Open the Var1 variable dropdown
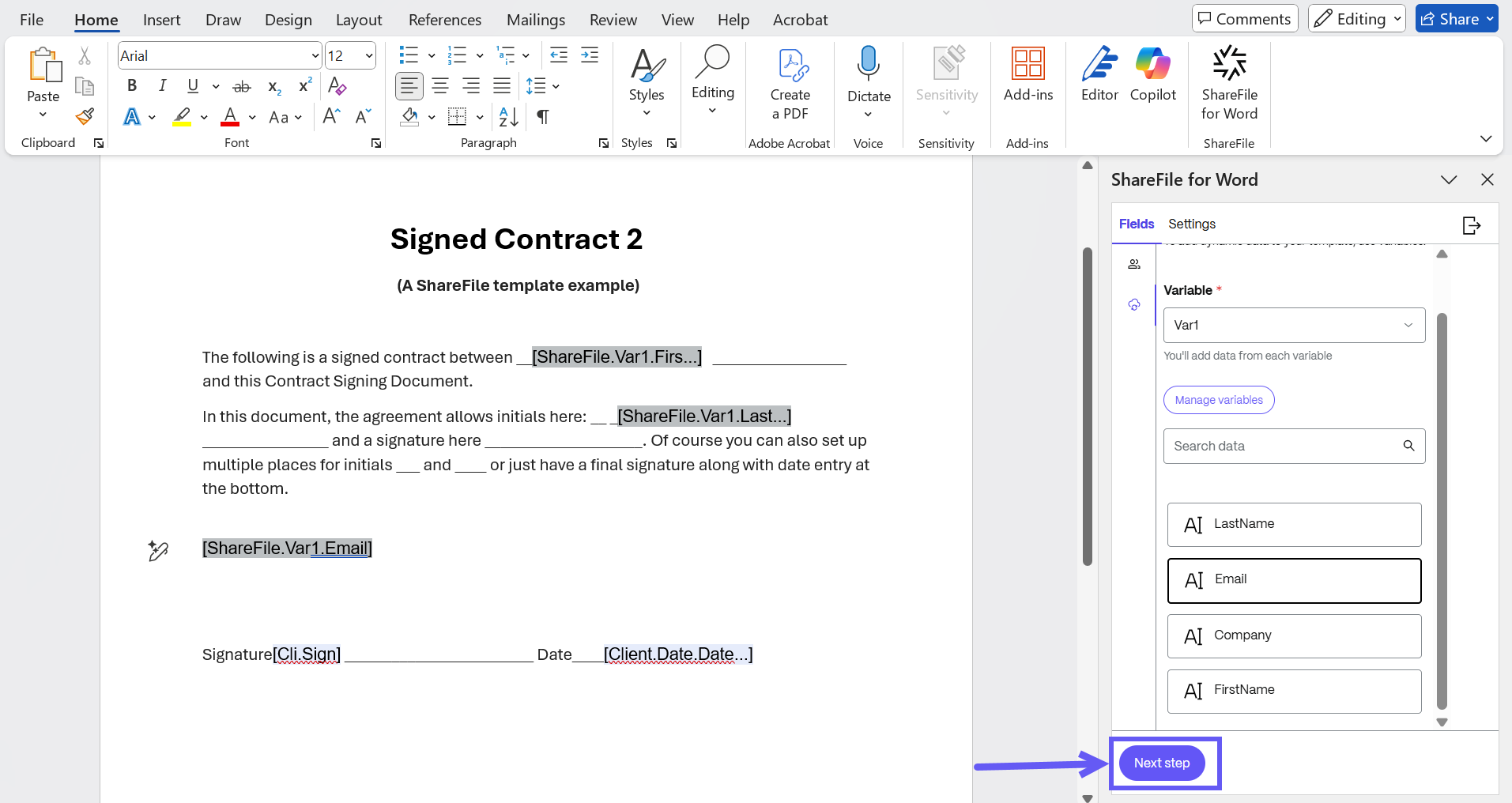Image resolution: width=1512 pixels, height=803 pixels. click(x=1294, y=325)
